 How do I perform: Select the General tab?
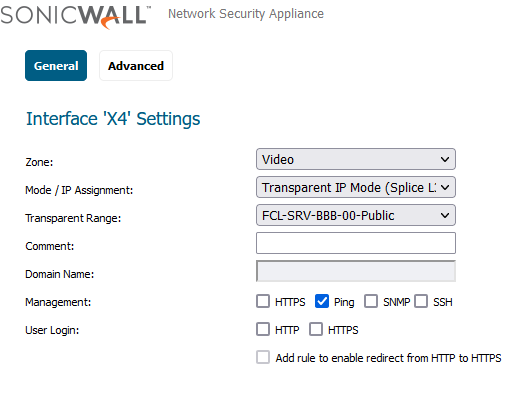56,66
